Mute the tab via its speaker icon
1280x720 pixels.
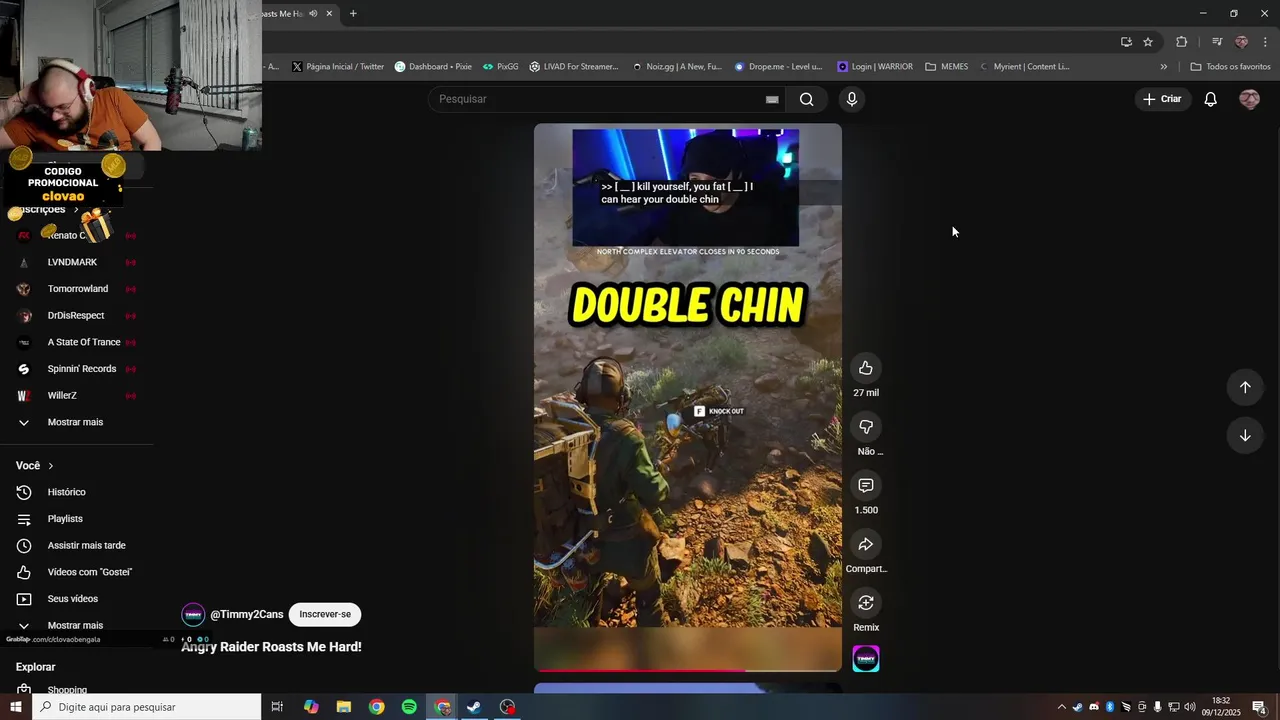[313, 13]
